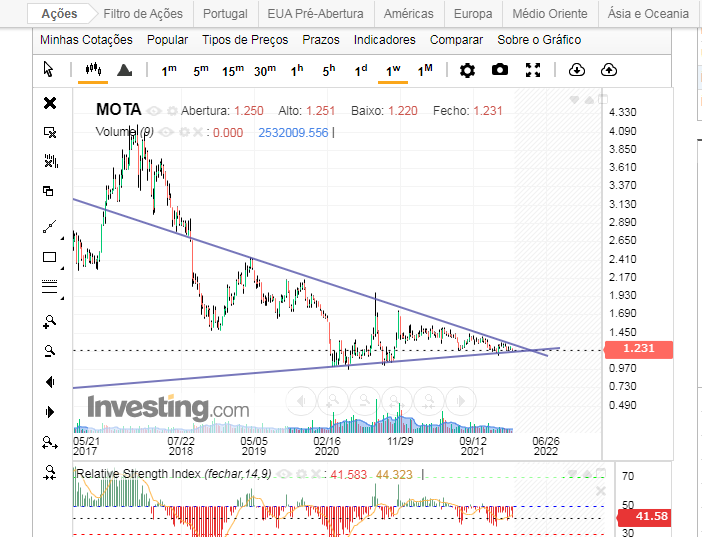
Task: Remove Relative Strength Index with its legend X
Action: 316,474
